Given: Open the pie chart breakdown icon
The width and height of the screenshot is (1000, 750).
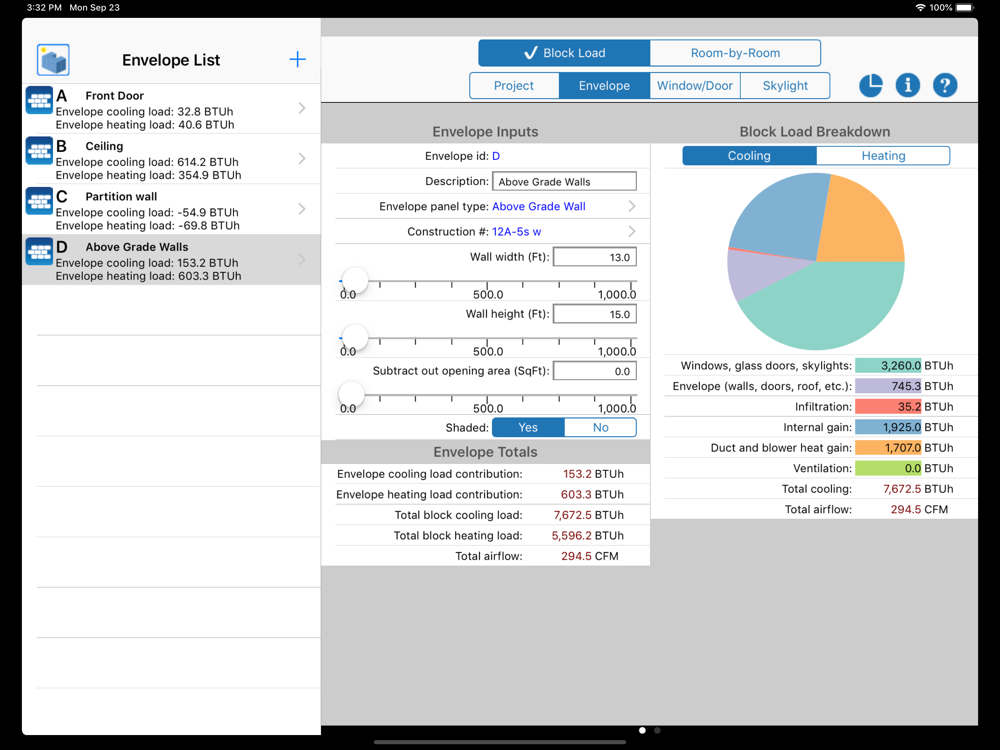Looking at the screenshot, I should tap(871, 85).
